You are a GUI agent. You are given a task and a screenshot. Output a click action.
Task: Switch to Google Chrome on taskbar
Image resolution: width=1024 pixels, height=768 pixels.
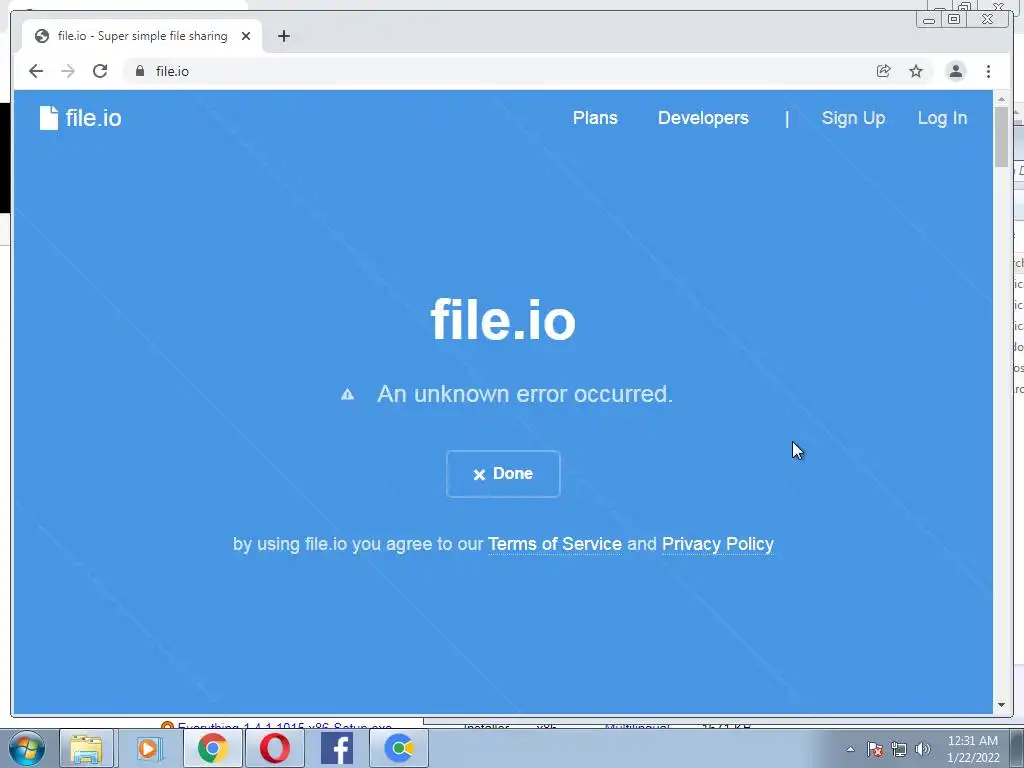click(212, 748)
